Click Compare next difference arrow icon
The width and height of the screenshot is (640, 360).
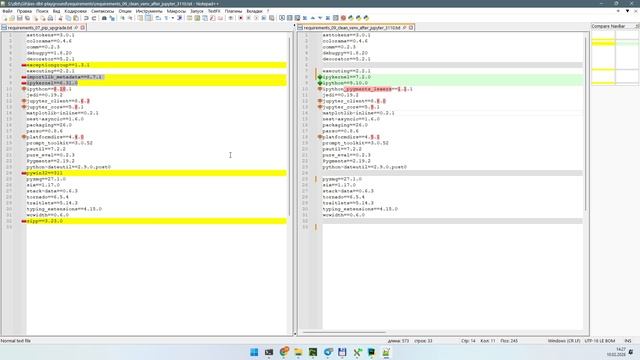click(x=320, y=18)
